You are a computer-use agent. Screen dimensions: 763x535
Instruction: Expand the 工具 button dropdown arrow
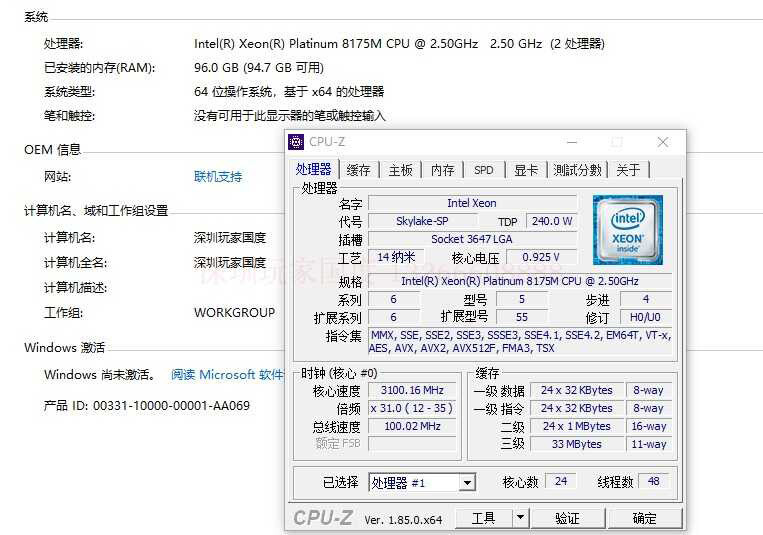[x=520, y=518]
